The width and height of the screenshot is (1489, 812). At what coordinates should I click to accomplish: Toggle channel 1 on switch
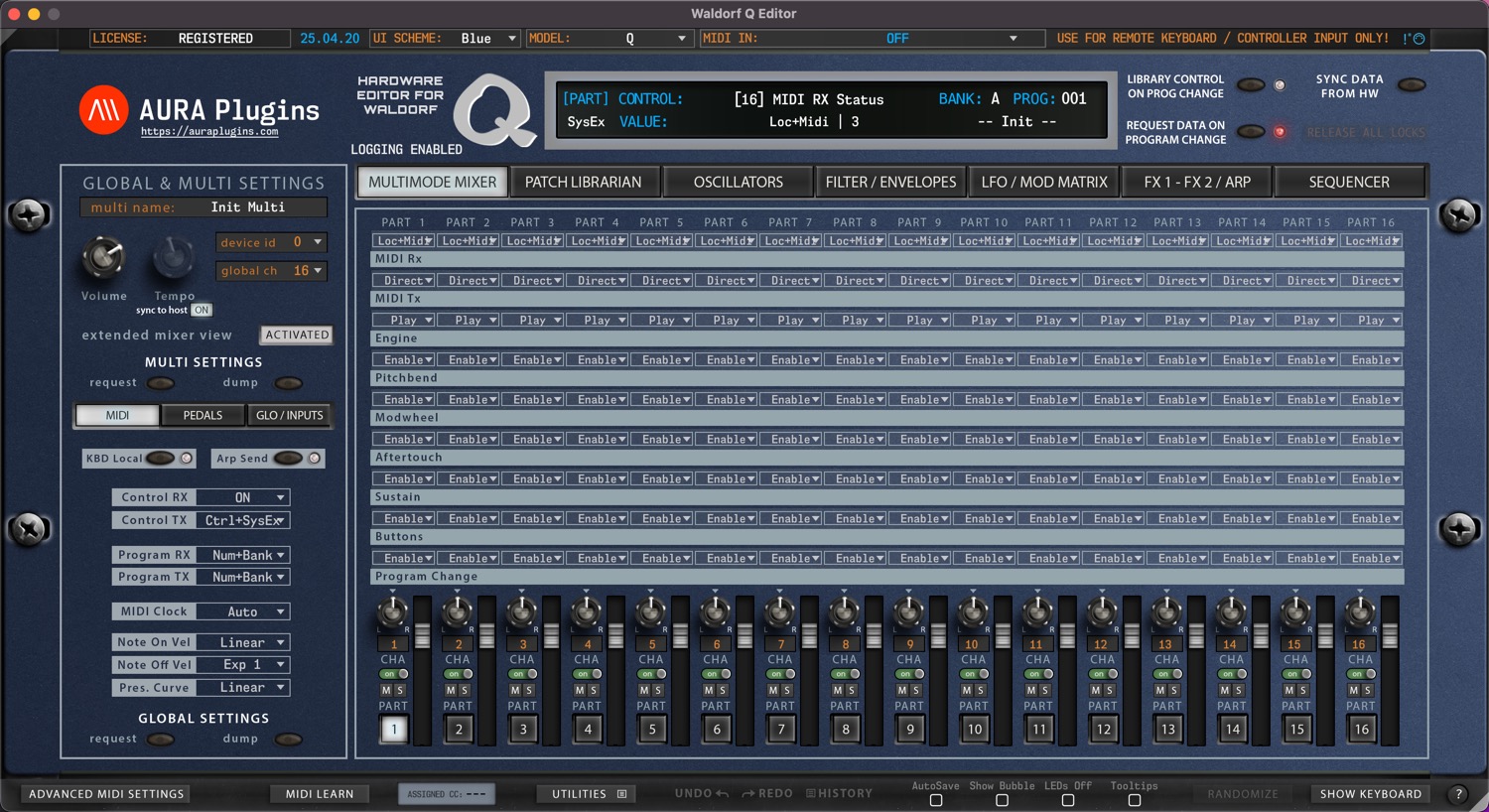(x=394, y=674)
